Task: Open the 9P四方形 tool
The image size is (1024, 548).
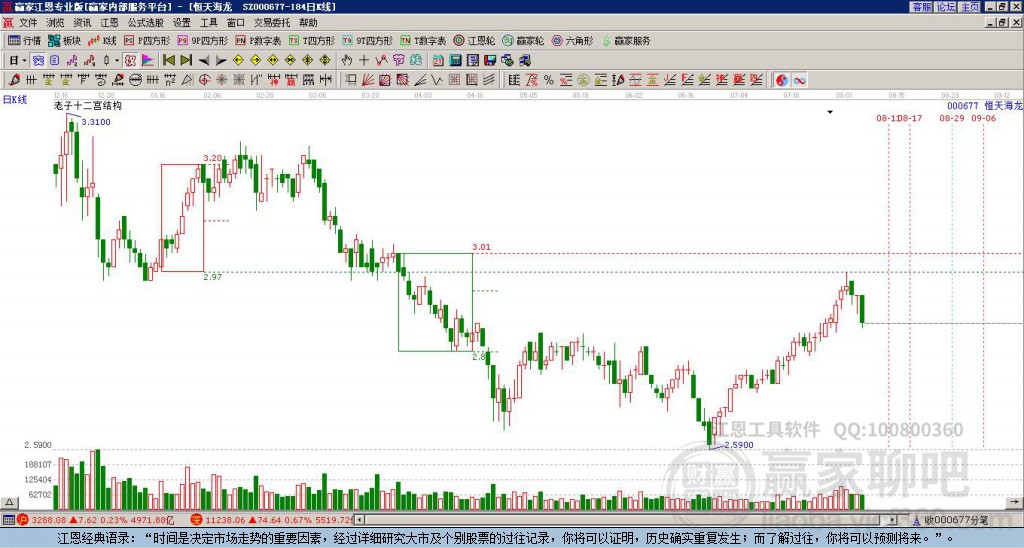Action: pos(202,40)
